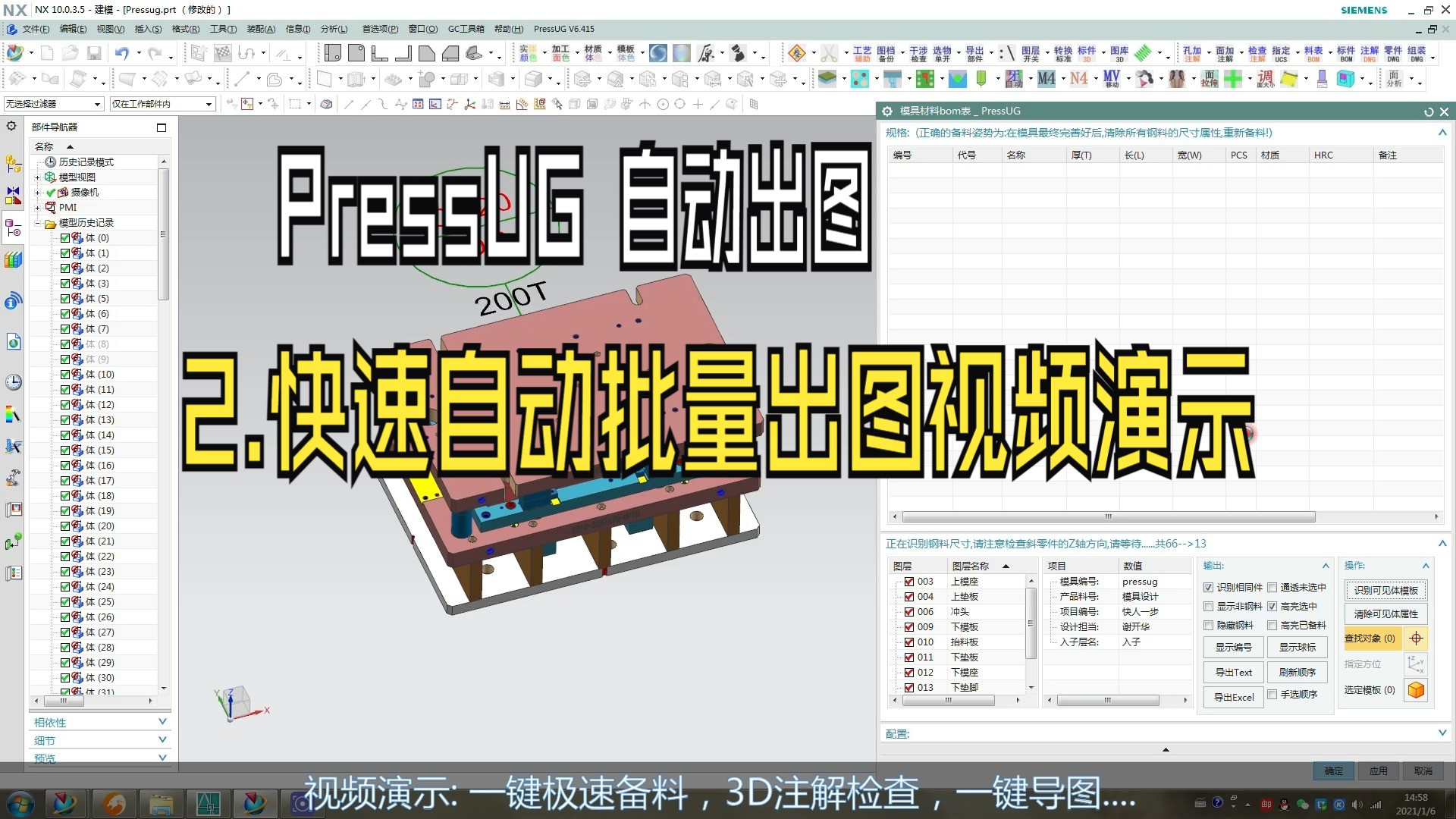Uncheck layer 003 上模座 checkbox
Screen dimensions: 1456x819
tap(908, 582)
